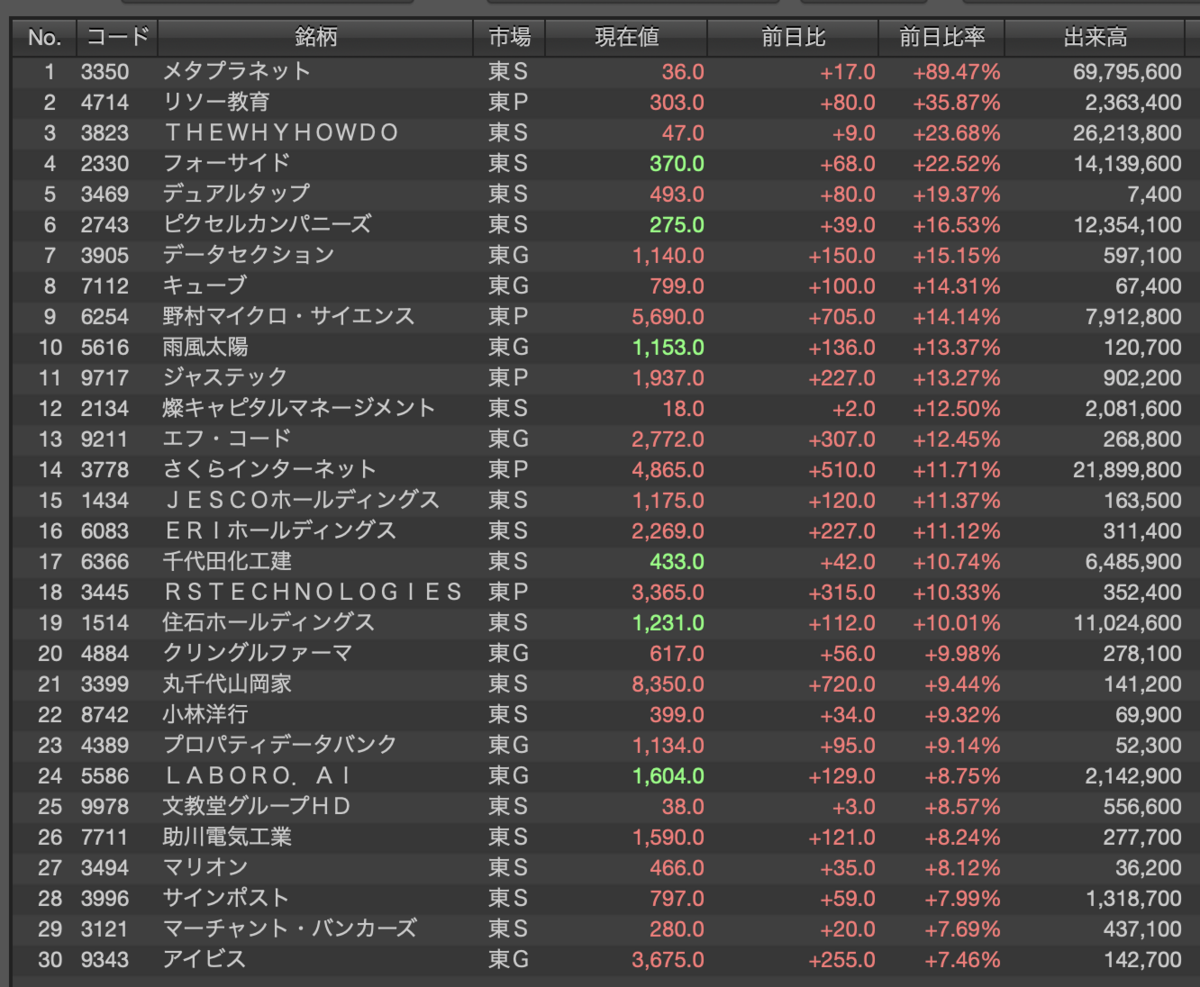The width and height of the screenshot is (1200, 987).
Task: Sort by the 市場 column header
Action: tap(510, 38)
